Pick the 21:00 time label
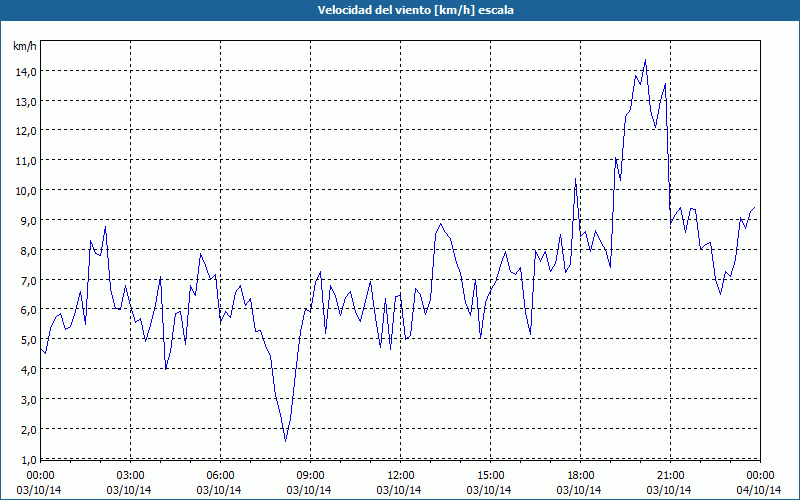Viewport: 800px width, 500px height. point(670,476)
